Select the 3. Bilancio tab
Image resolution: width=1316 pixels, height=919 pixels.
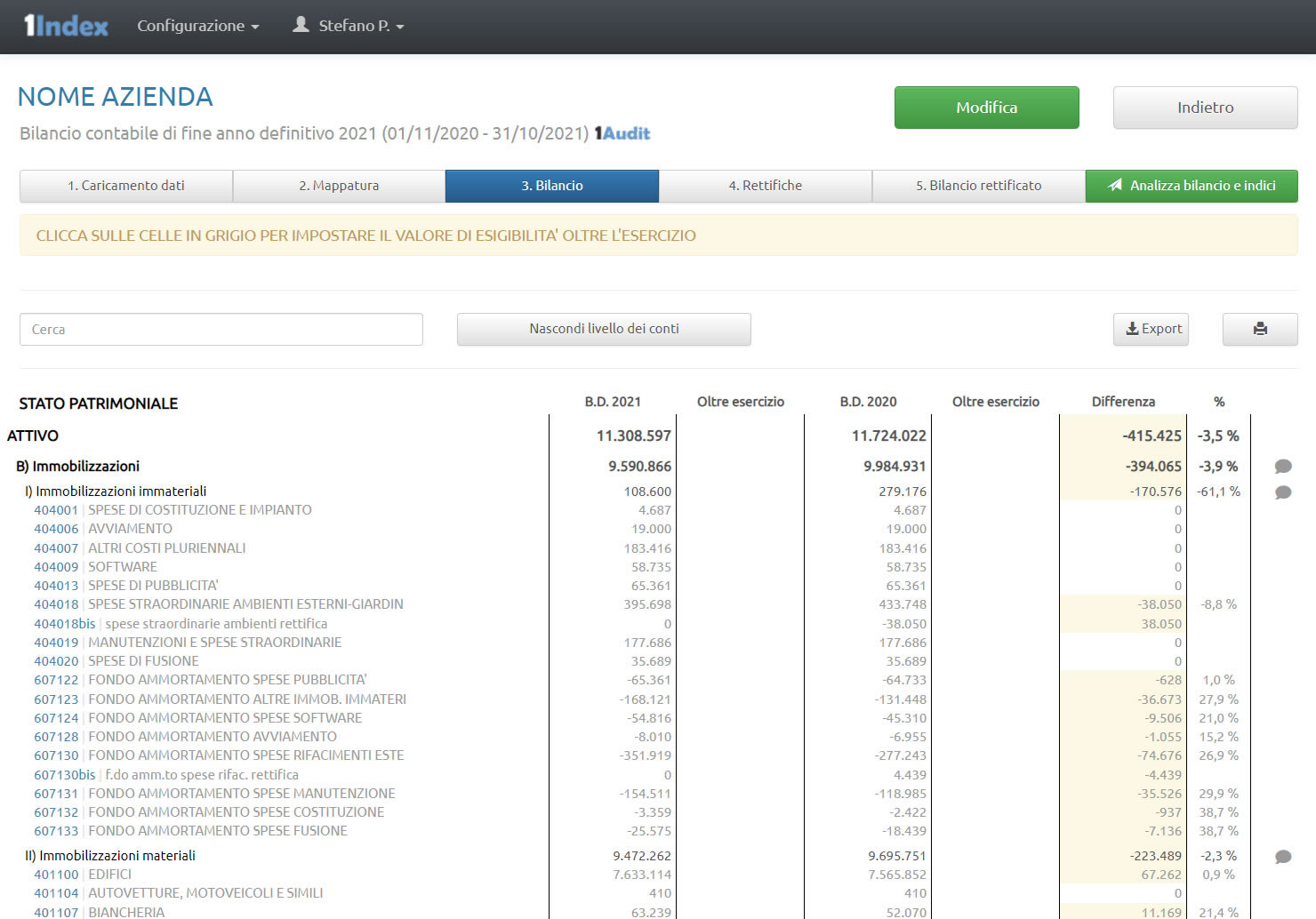[x=552, y=186]
